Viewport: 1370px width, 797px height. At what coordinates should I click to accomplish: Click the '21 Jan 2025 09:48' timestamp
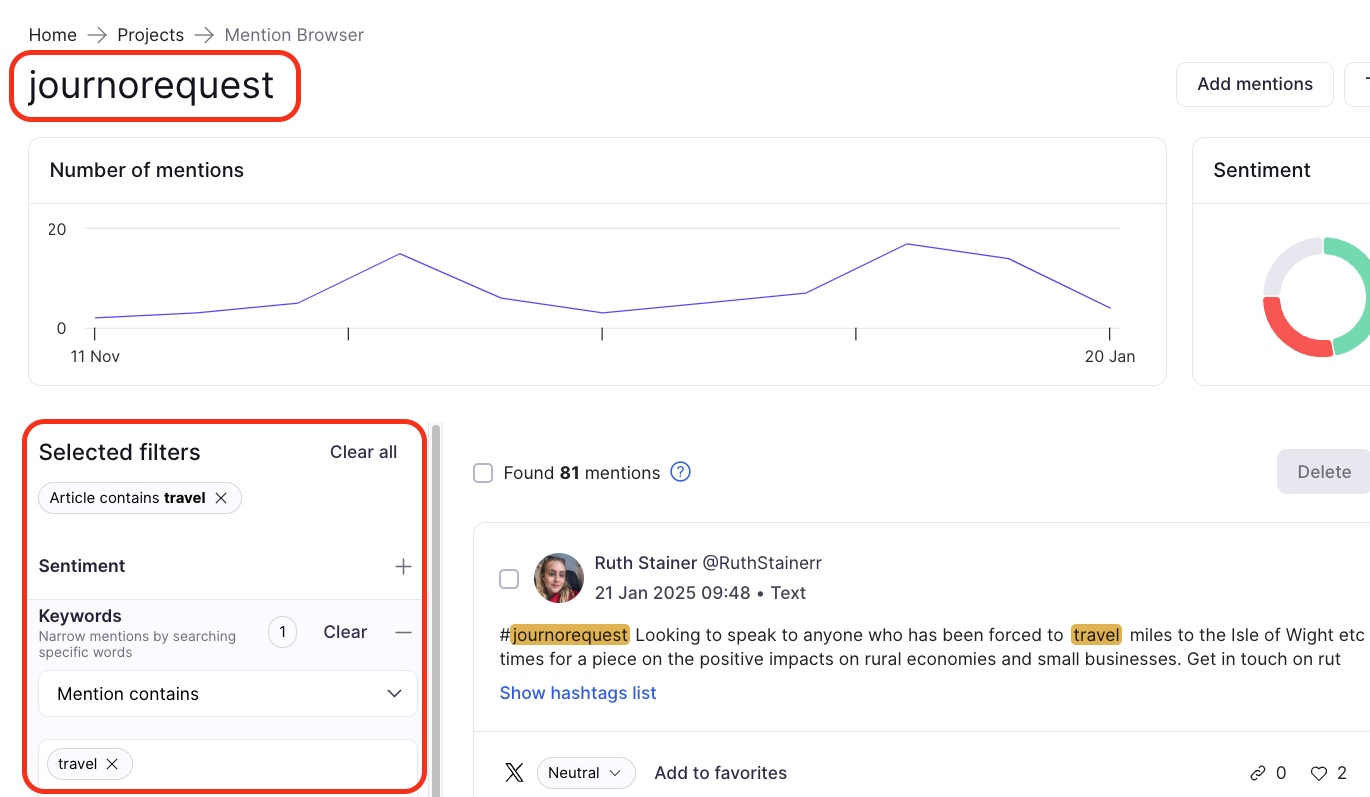672,593
